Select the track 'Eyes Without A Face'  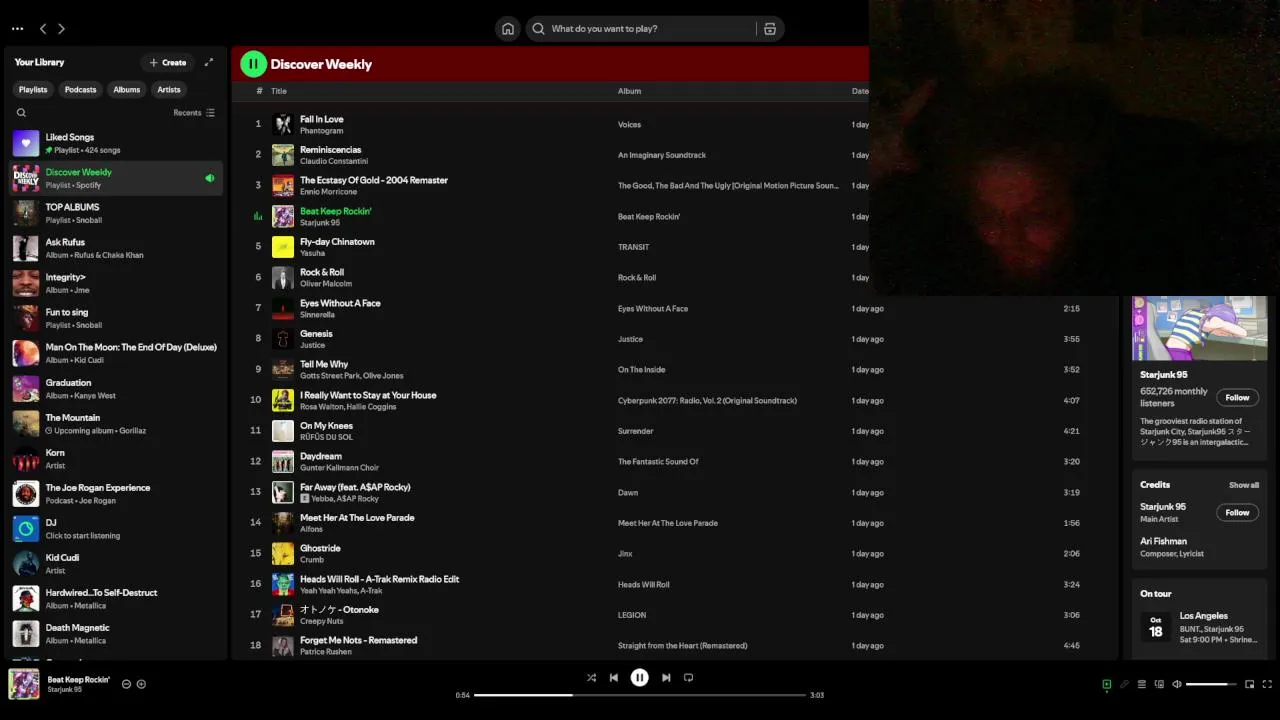340,303
